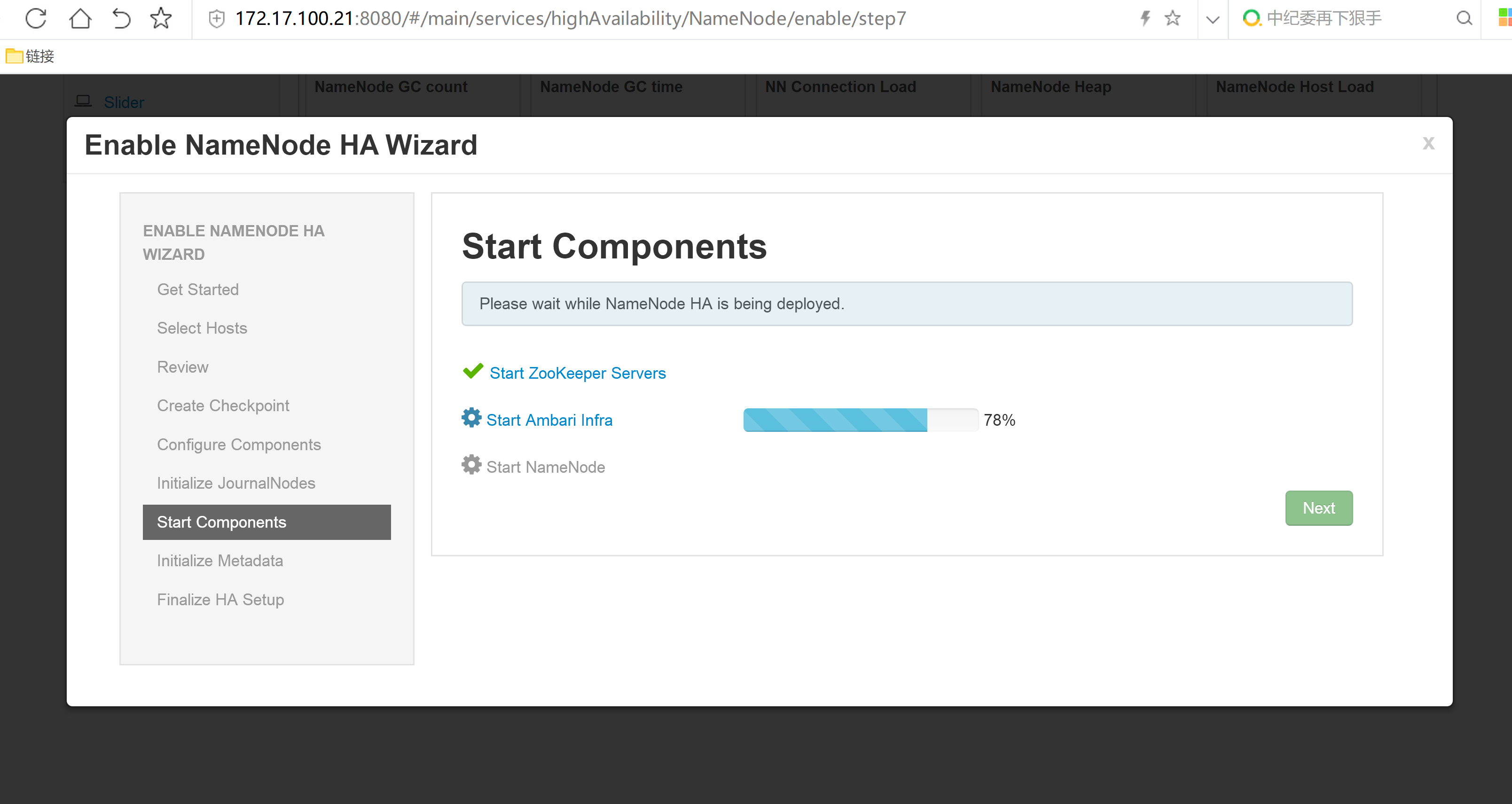The image size is (1512, 804).
Task: Click the lightning speed mode icon
Action: (x=1144, y=18)
